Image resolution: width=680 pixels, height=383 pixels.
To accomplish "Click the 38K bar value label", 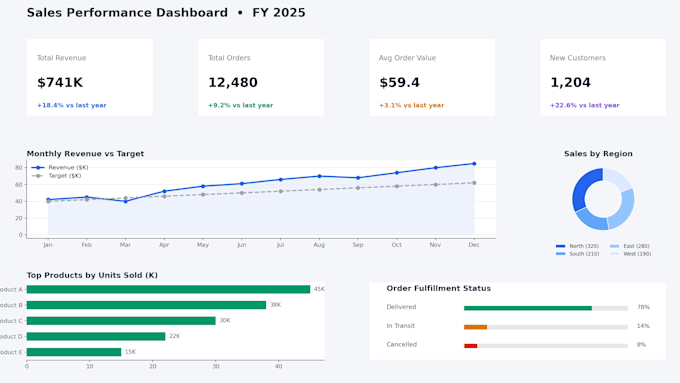I will coord(275,305).
